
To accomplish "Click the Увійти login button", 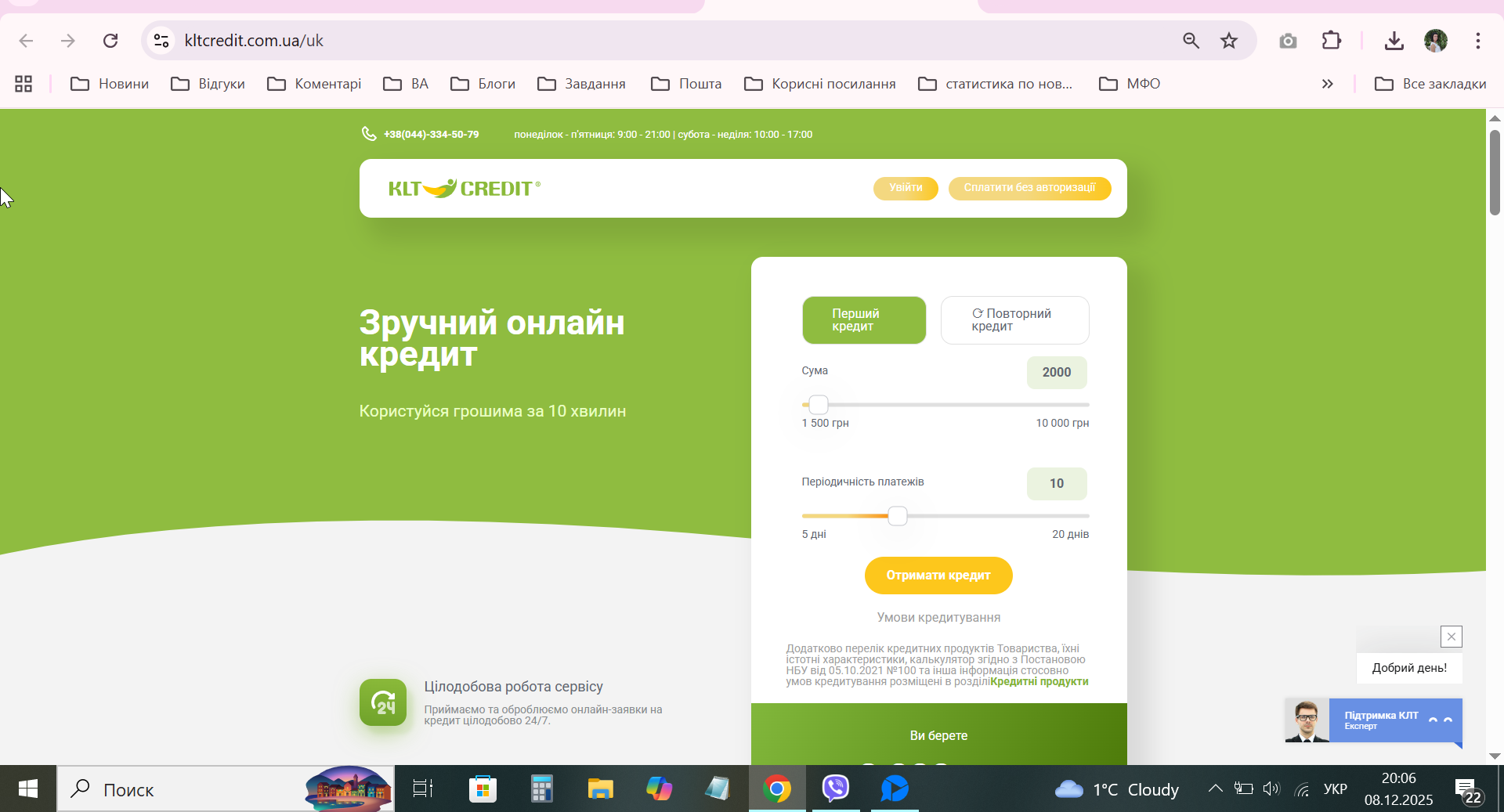I will (906, 188).
